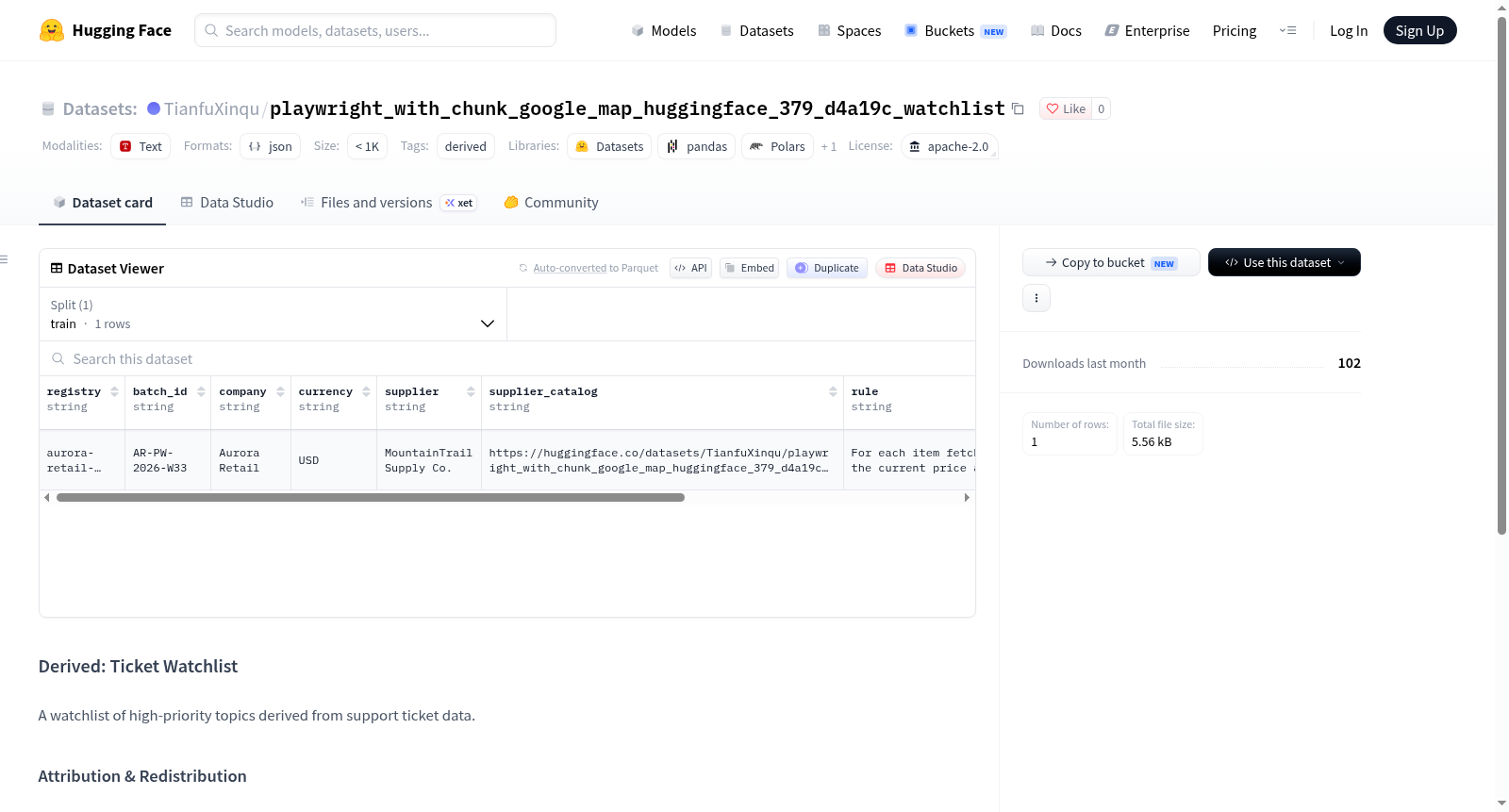Sort the company column
Image resolution: width=1509 pixels, height=812 pixels.
pos(280,391)
